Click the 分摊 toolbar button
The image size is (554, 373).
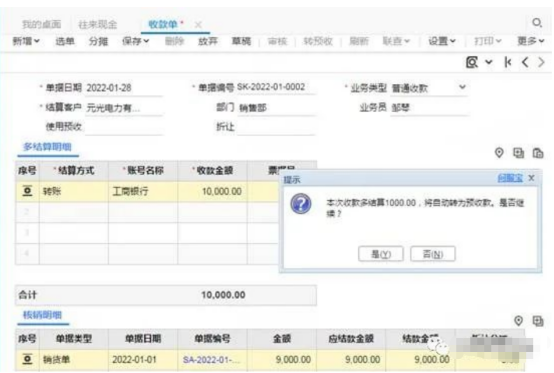[98, 41]
